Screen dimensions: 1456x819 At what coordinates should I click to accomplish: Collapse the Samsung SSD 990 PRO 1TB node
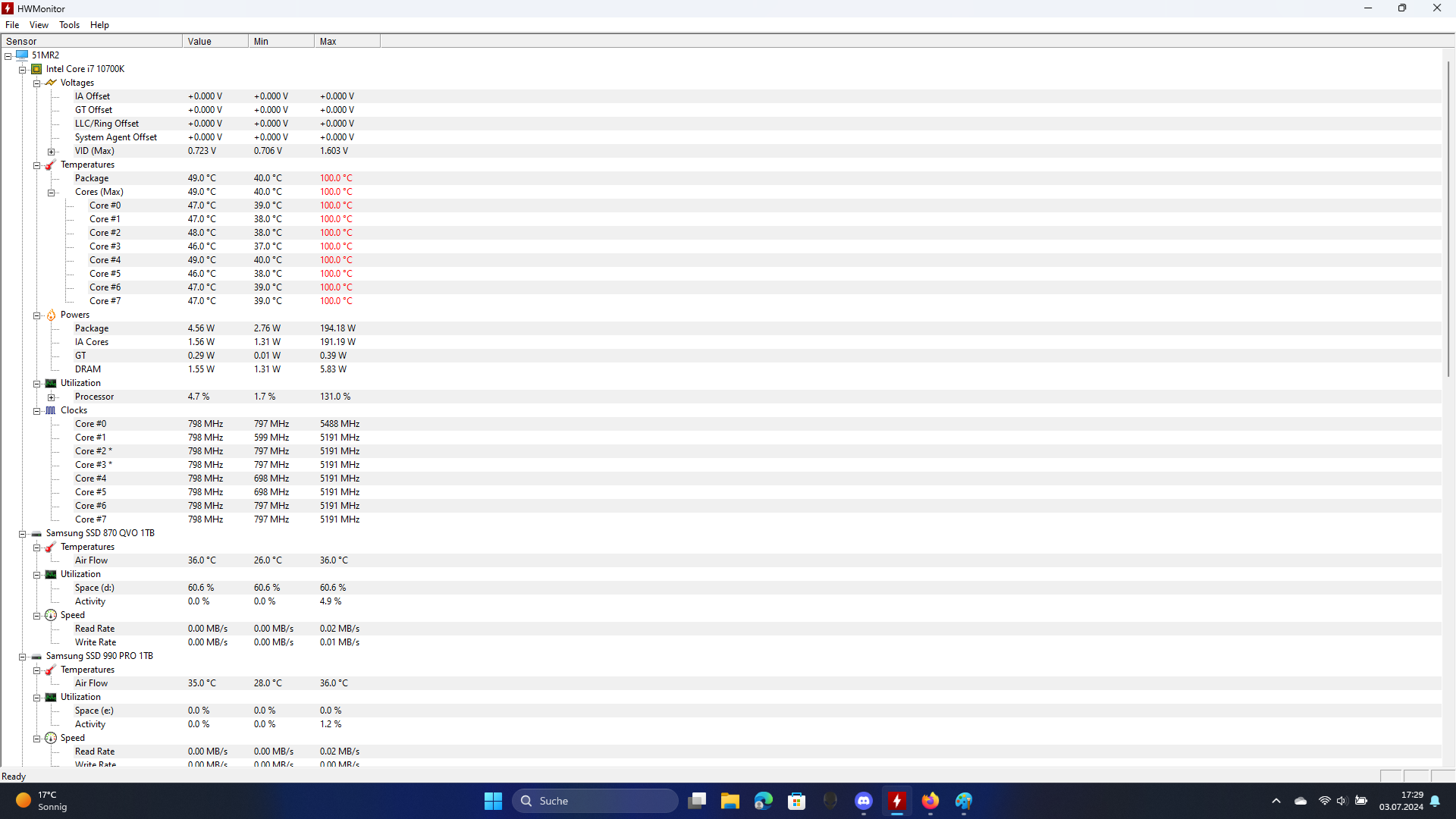(x=23, y=657)
